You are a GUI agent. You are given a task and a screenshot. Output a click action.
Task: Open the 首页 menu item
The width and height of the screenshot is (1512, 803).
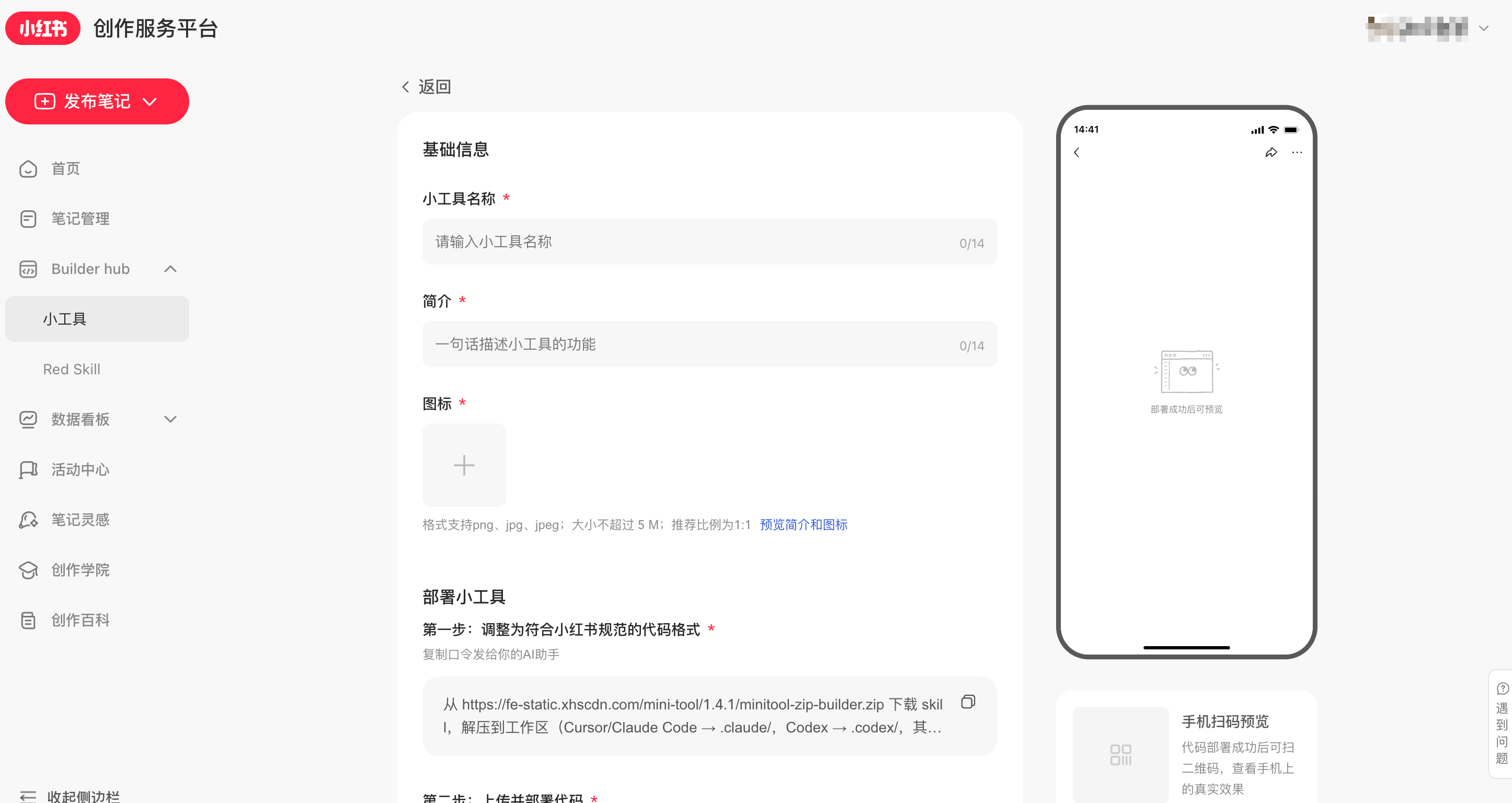pyautogui.click(x=97, y=169)
